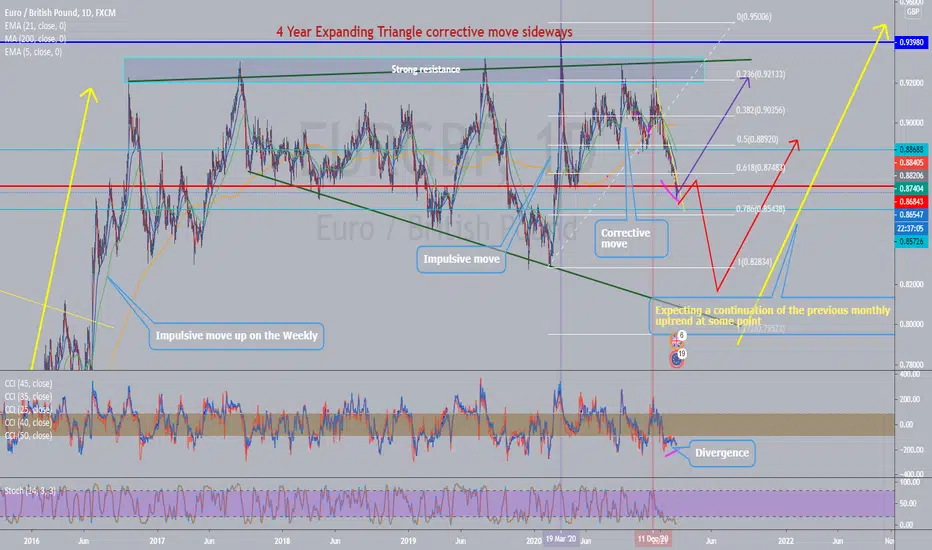
Task: Click the green 0.87404 price label
Action: (911, 188)
